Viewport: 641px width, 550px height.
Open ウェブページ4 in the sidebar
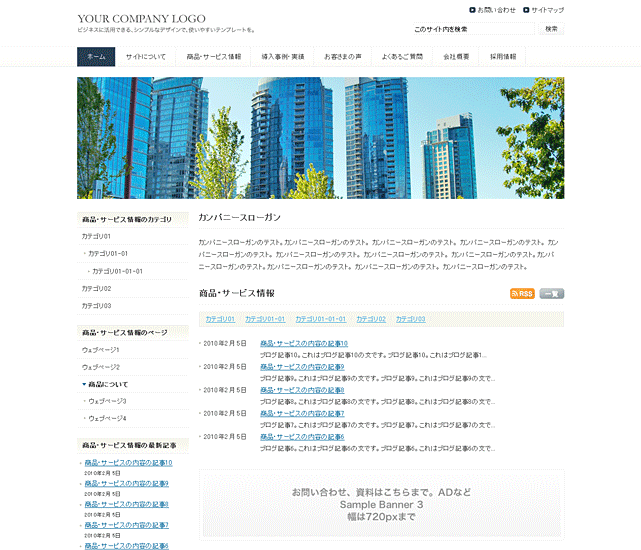click(107, 418)
